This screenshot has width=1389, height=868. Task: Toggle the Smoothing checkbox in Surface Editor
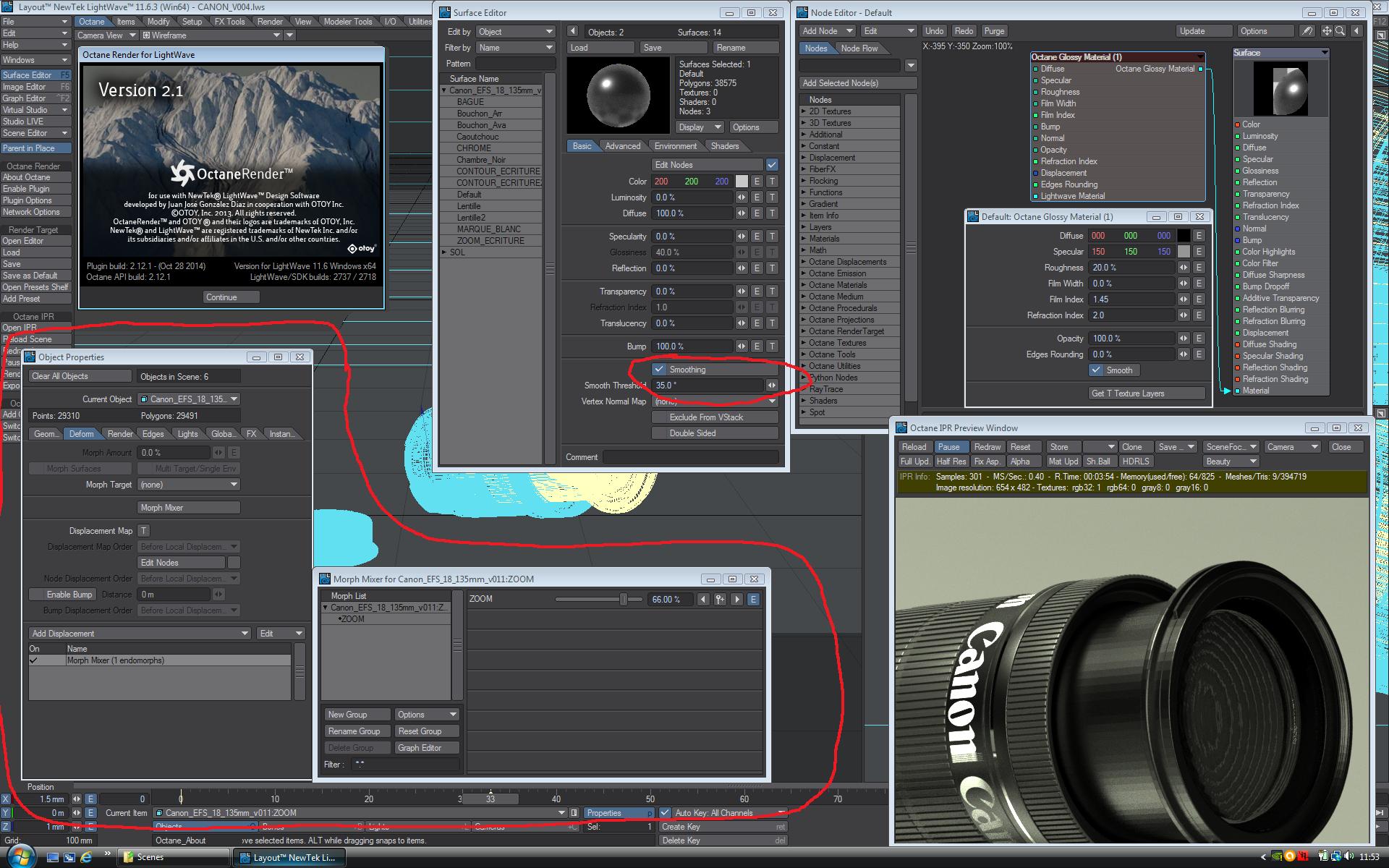click(658, 370)
